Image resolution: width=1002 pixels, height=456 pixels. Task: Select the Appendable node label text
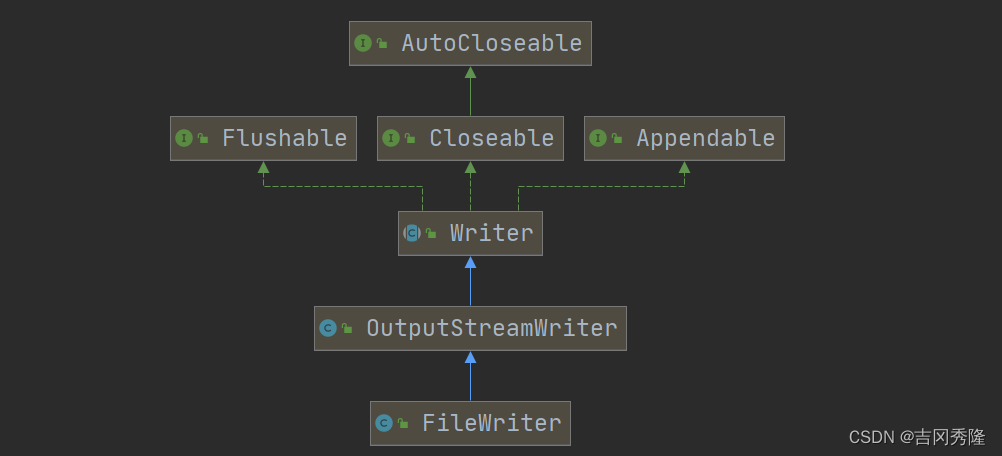tap(705, 138)
